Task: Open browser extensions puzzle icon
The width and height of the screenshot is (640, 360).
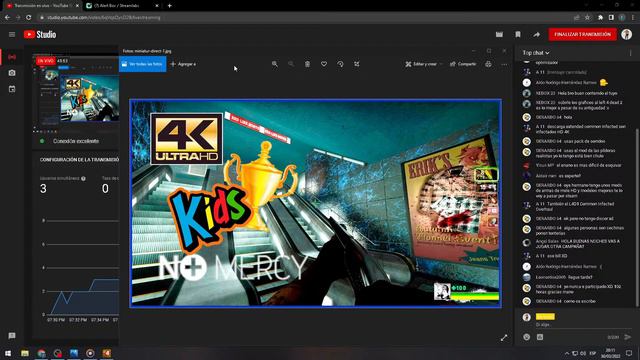Action: (x=600, y=18)
